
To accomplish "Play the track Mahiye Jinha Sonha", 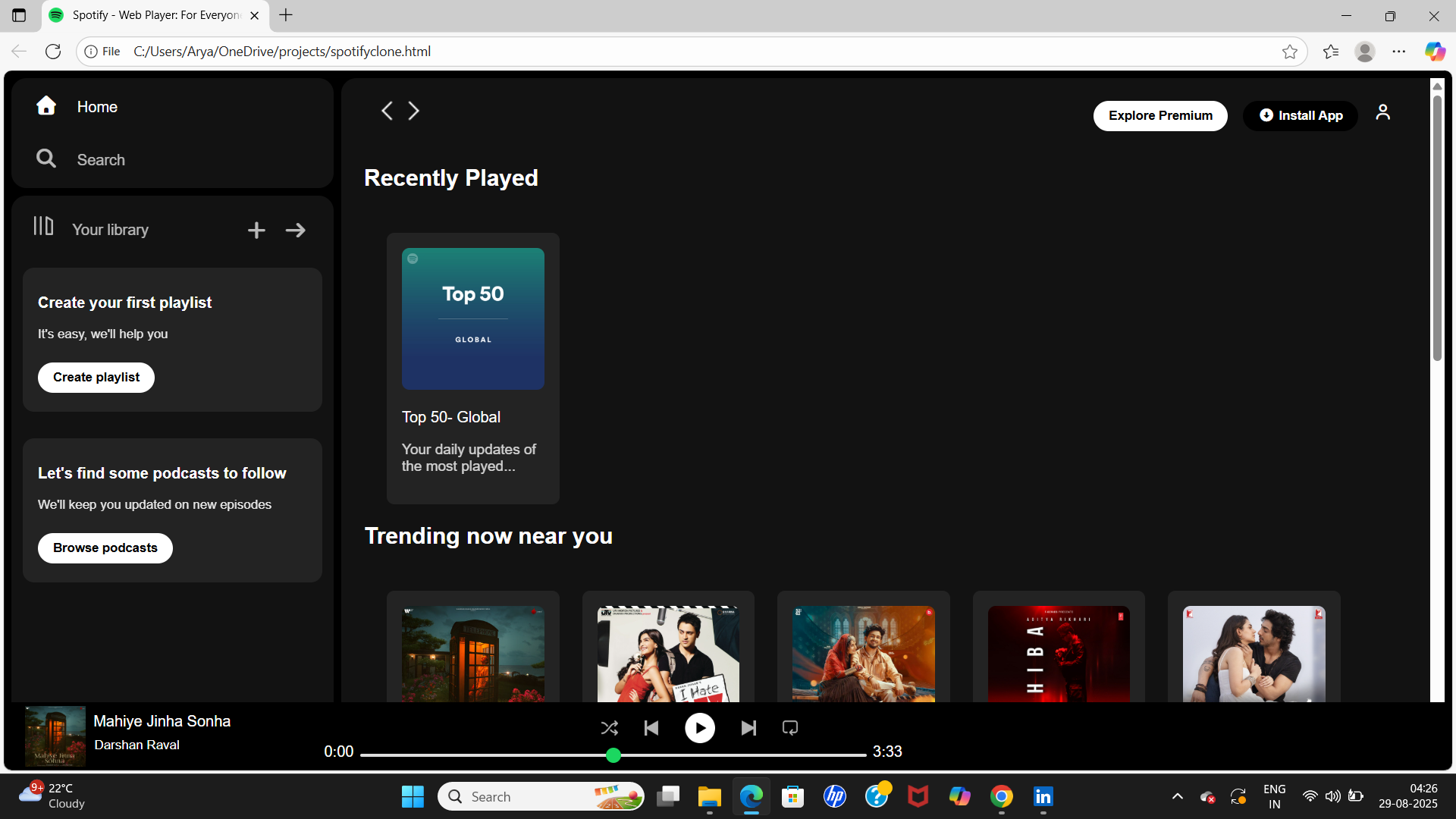I will coord(699,727).
